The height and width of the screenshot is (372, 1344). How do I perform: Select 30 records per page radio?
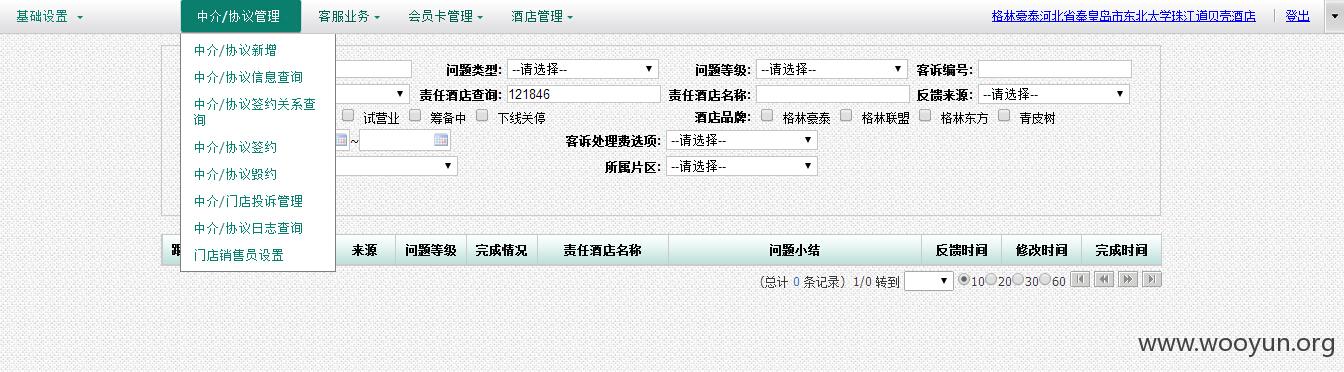coord(1018,280)
